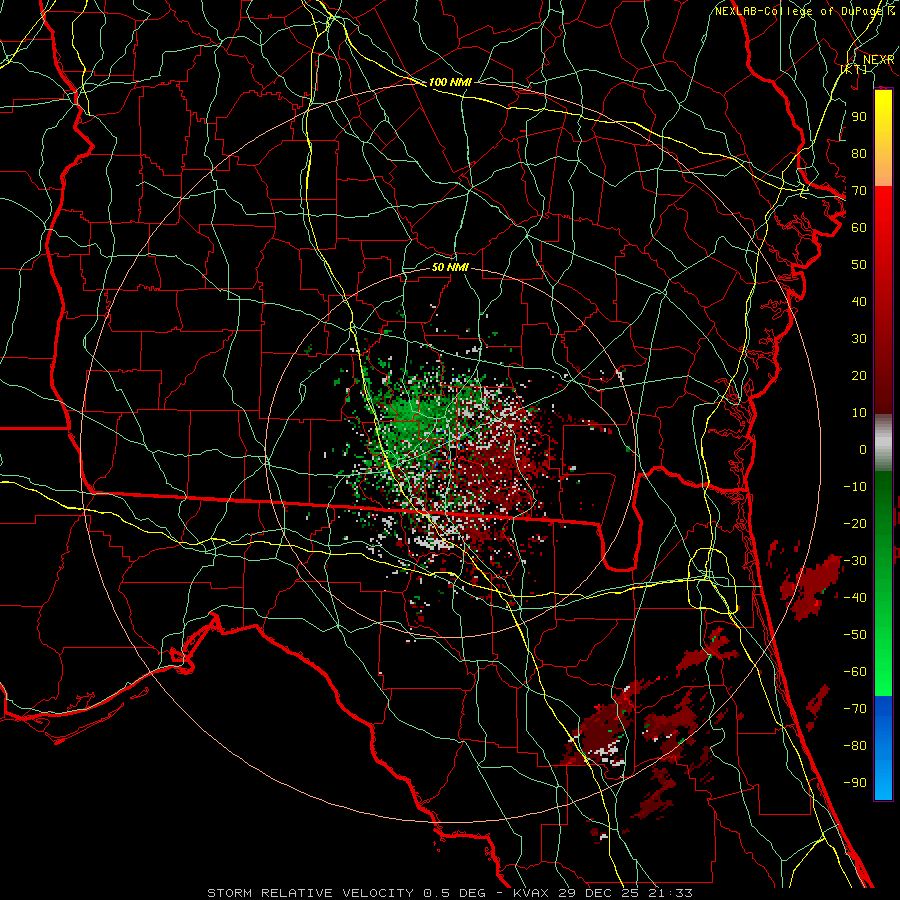Click the [KT] units label above color bar
The width and height of the screenshot is (900, 900).
854,69
